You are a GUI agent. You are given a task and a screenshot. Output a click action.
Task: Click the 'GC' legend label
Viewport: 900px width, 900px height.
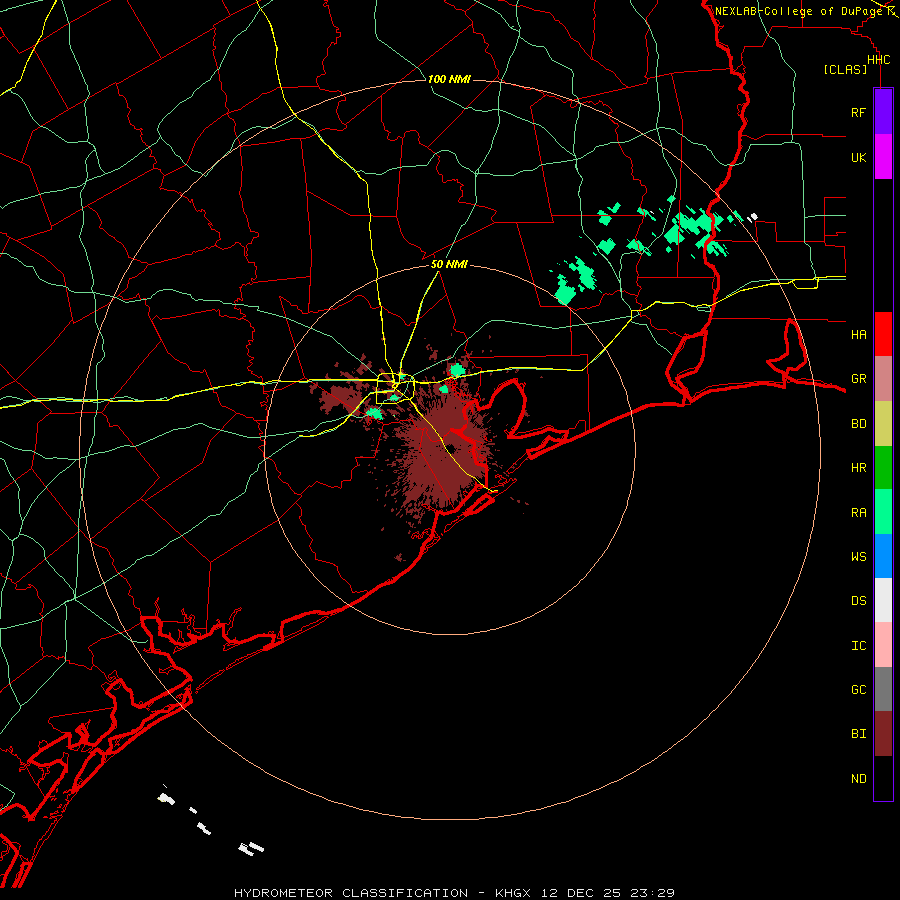tap(858, 689)
